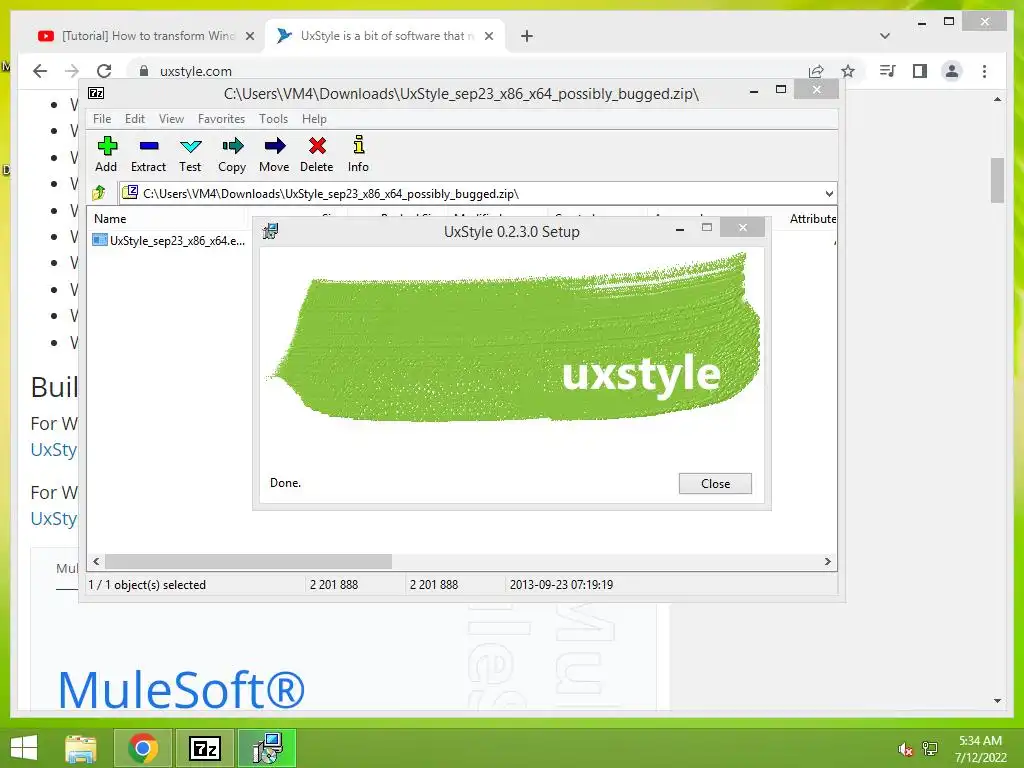Open File Explorer from taskbar
Image resolution: width=1024 pixels, height=768 pixels.
[x=81, y=748]
